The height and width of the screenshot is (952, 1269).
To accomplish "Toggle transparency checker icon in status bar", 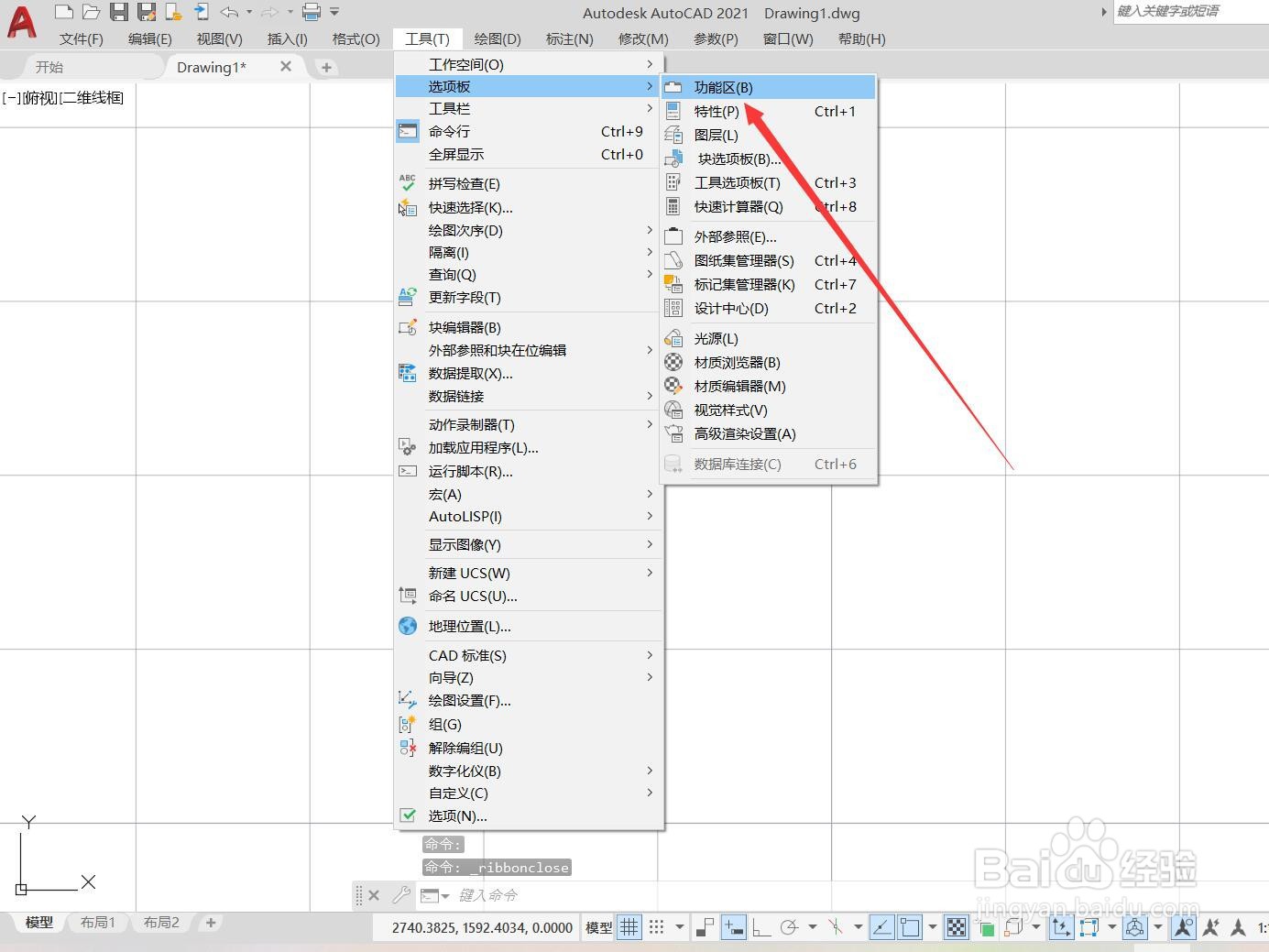I will (x=957, y=927).
